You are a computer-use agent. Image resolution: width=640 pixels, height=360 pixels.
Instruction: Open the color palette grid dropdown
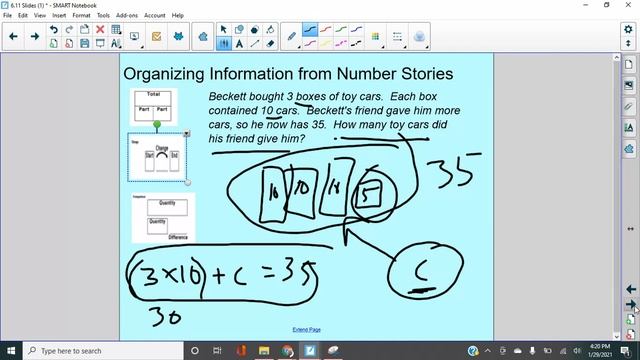tap(376, 37)
